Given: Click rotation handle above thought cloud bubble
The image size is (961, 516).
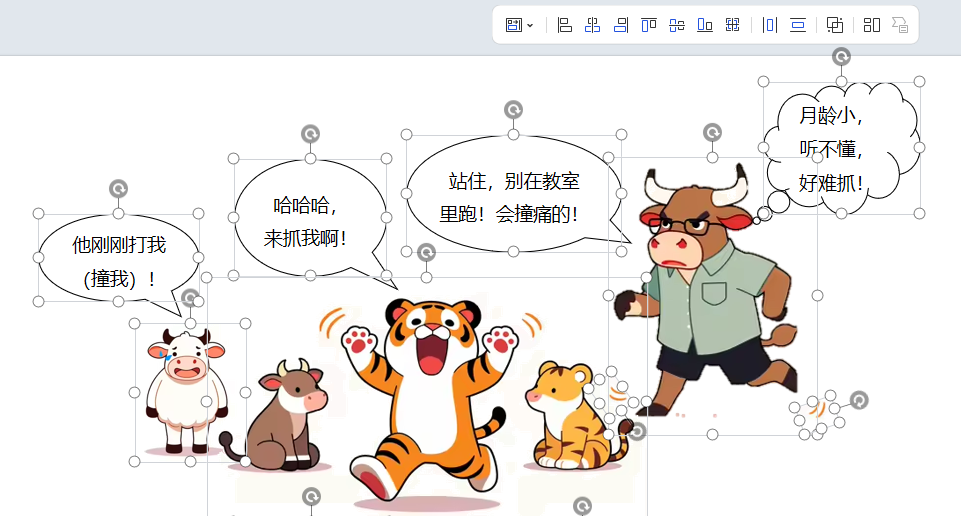Looking at the screenshot, I should coord(841,57).
